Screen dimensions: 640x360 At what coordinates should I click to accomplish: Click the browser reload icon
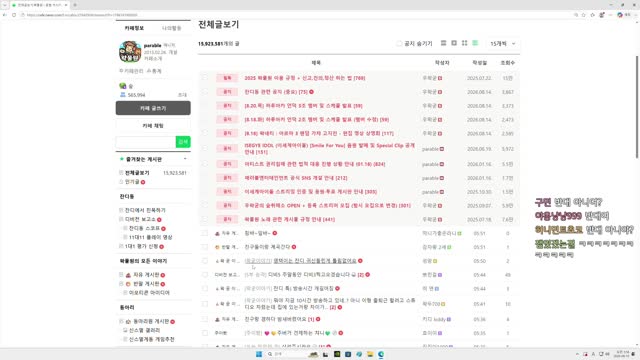click(x=14, y=15)
